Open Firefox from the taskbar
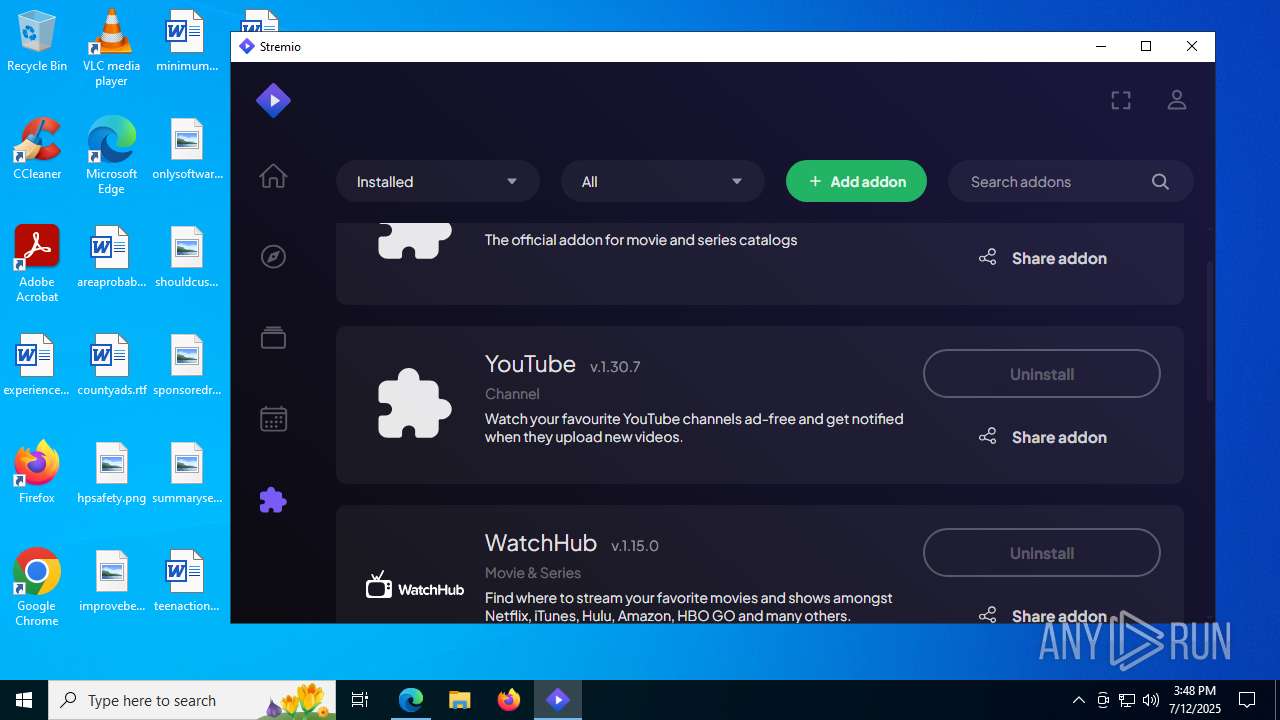 coord(509,700)
